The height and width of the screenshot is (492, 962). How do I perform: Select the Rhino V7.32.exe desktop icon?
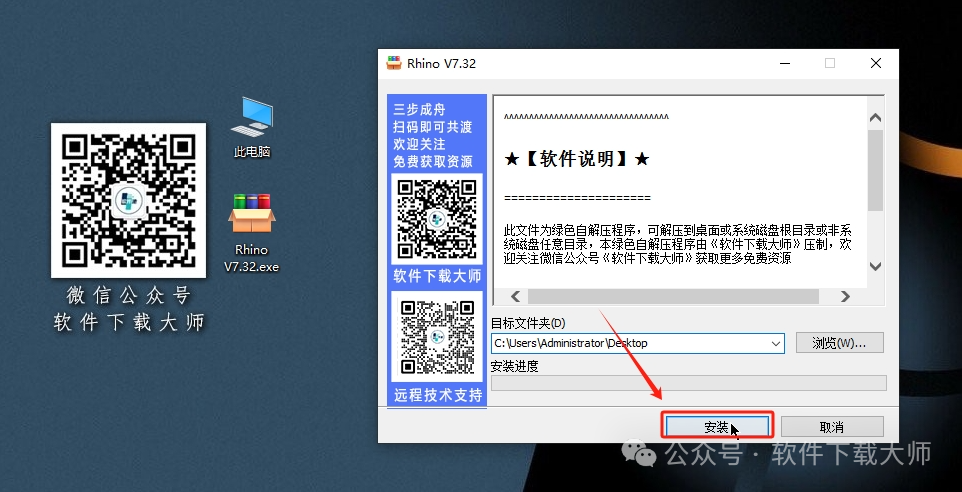(x=252, y=233)
